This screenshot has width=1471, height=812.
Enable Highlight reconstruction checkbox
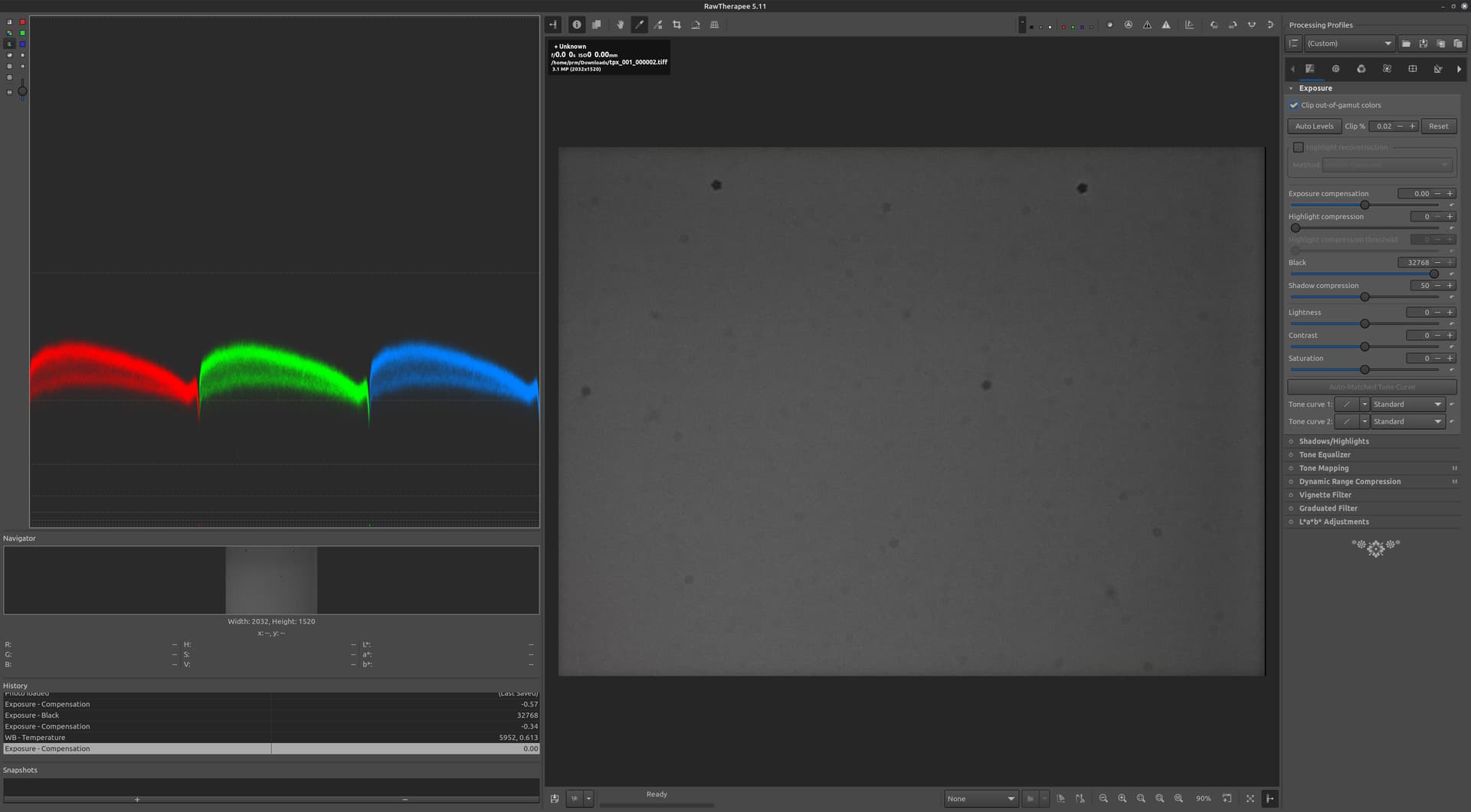pyautogui.click(x=1298, y=147)
